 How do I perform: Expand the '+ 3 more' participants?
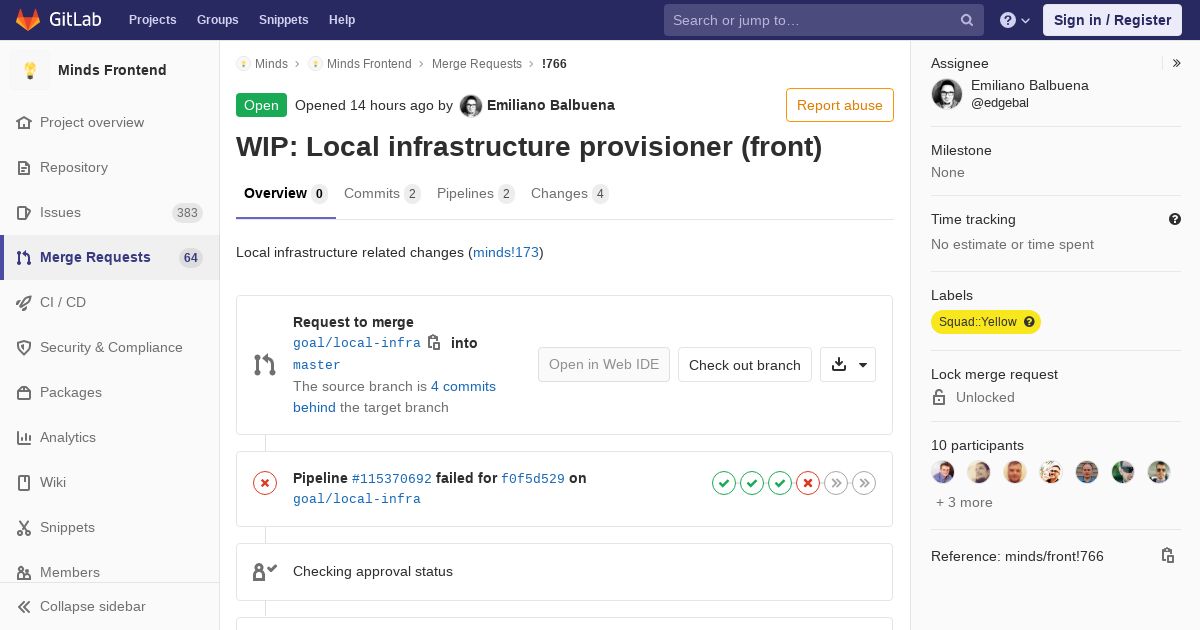click(964, 502)
